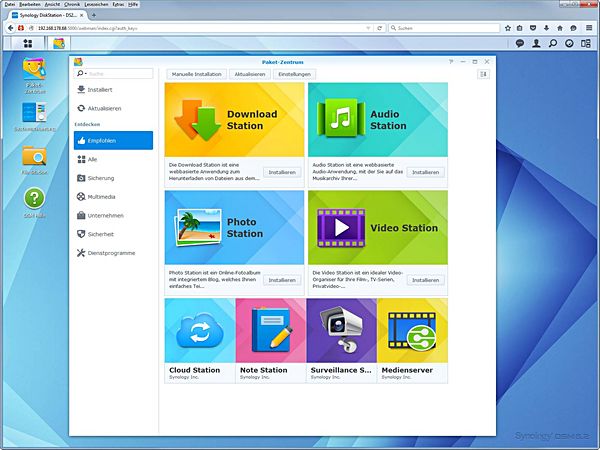600x450 pixels.
Task: Select the Alle category
Action: (x=114, y=159)
